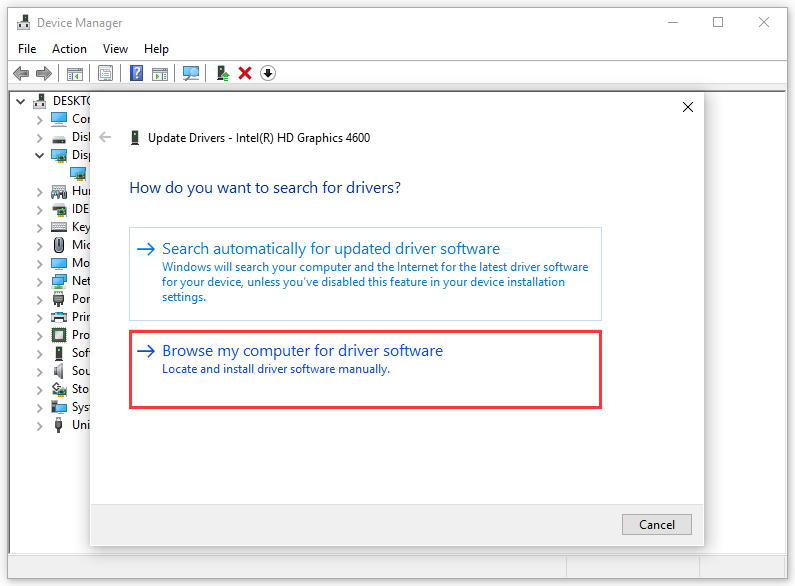Click the Print queues icon

(59, 317)
